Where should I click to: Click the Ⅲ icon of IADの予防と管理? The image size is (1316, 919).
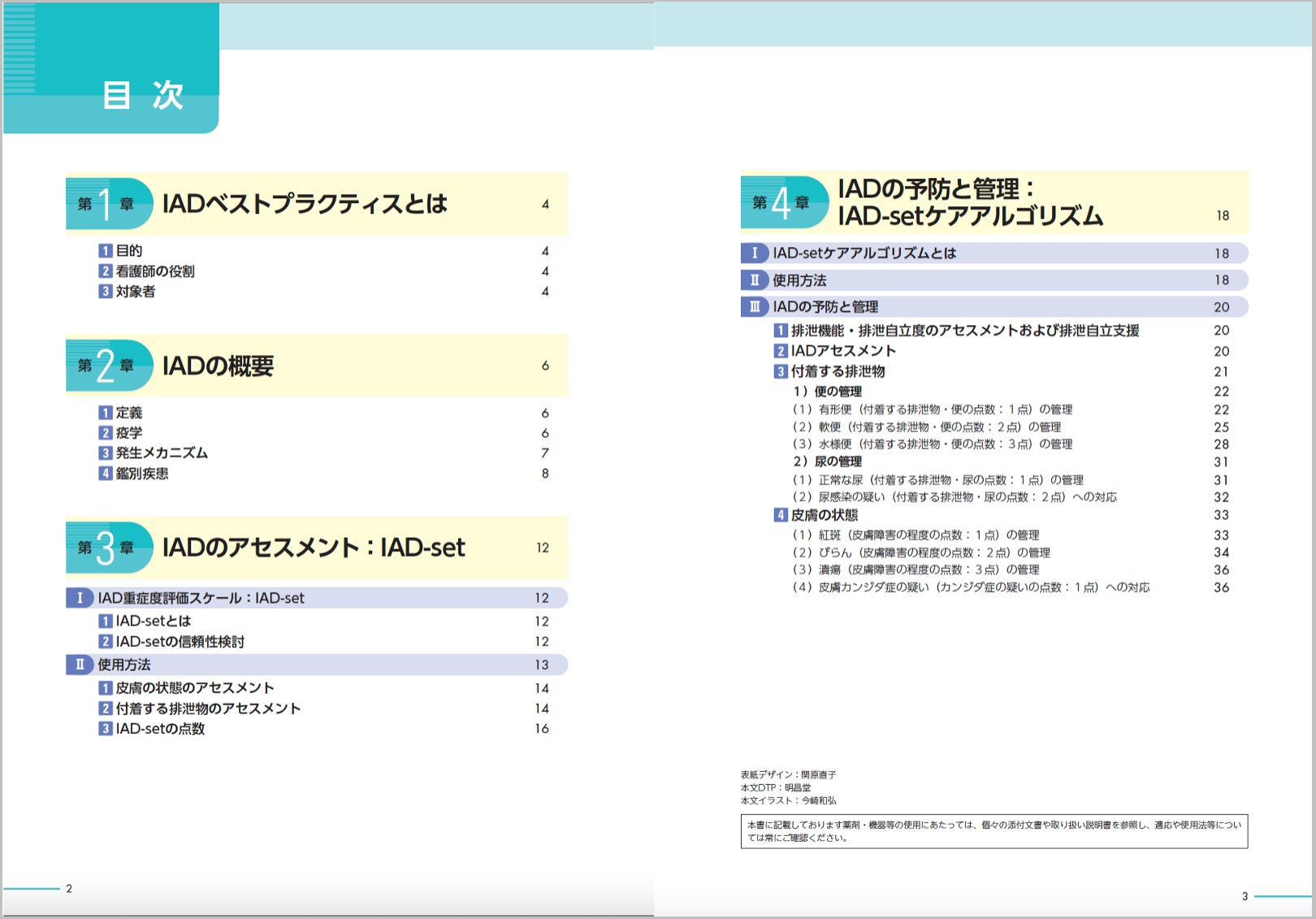coord(755,307)
